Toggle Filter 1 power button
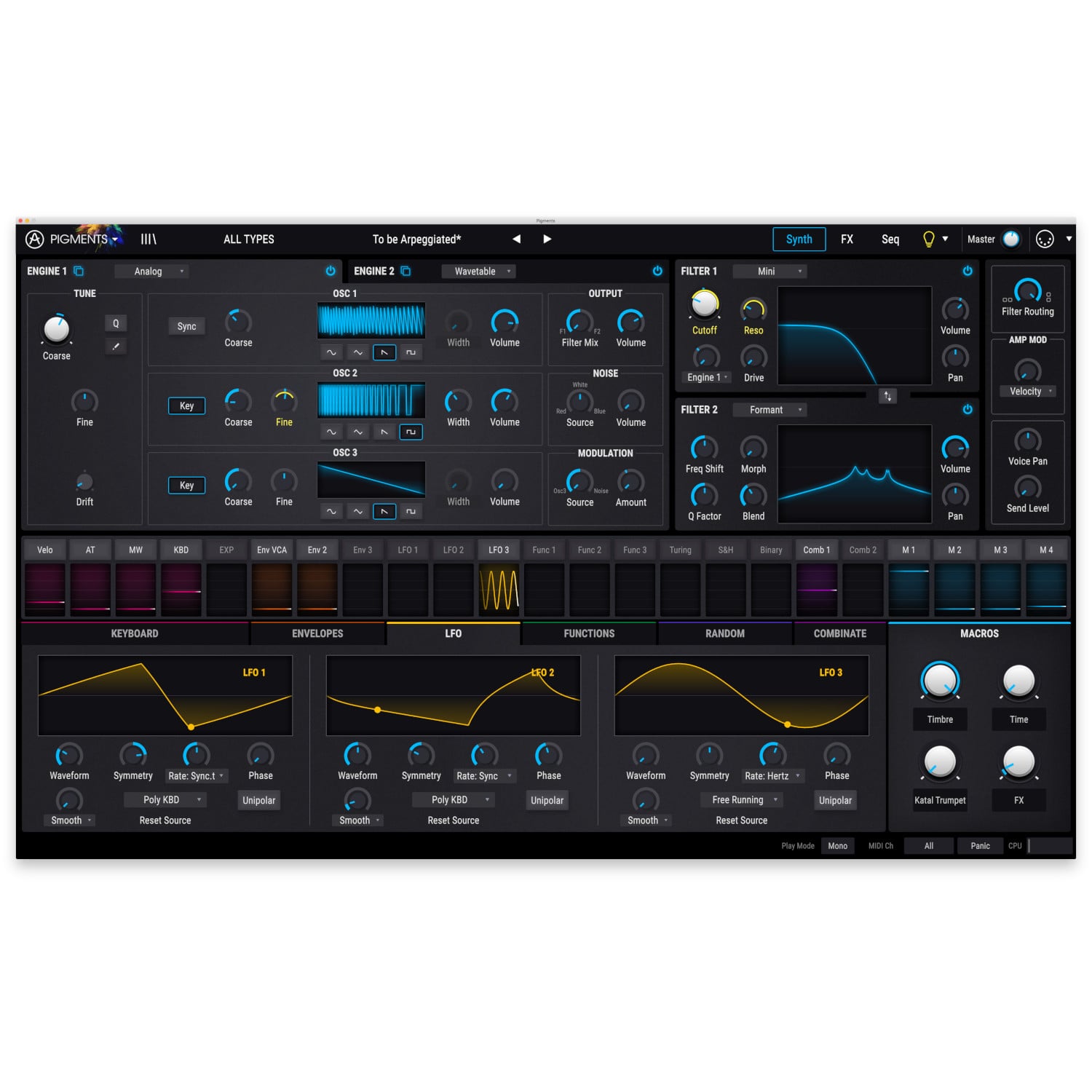1092x1092 pixels. point(968,271)
